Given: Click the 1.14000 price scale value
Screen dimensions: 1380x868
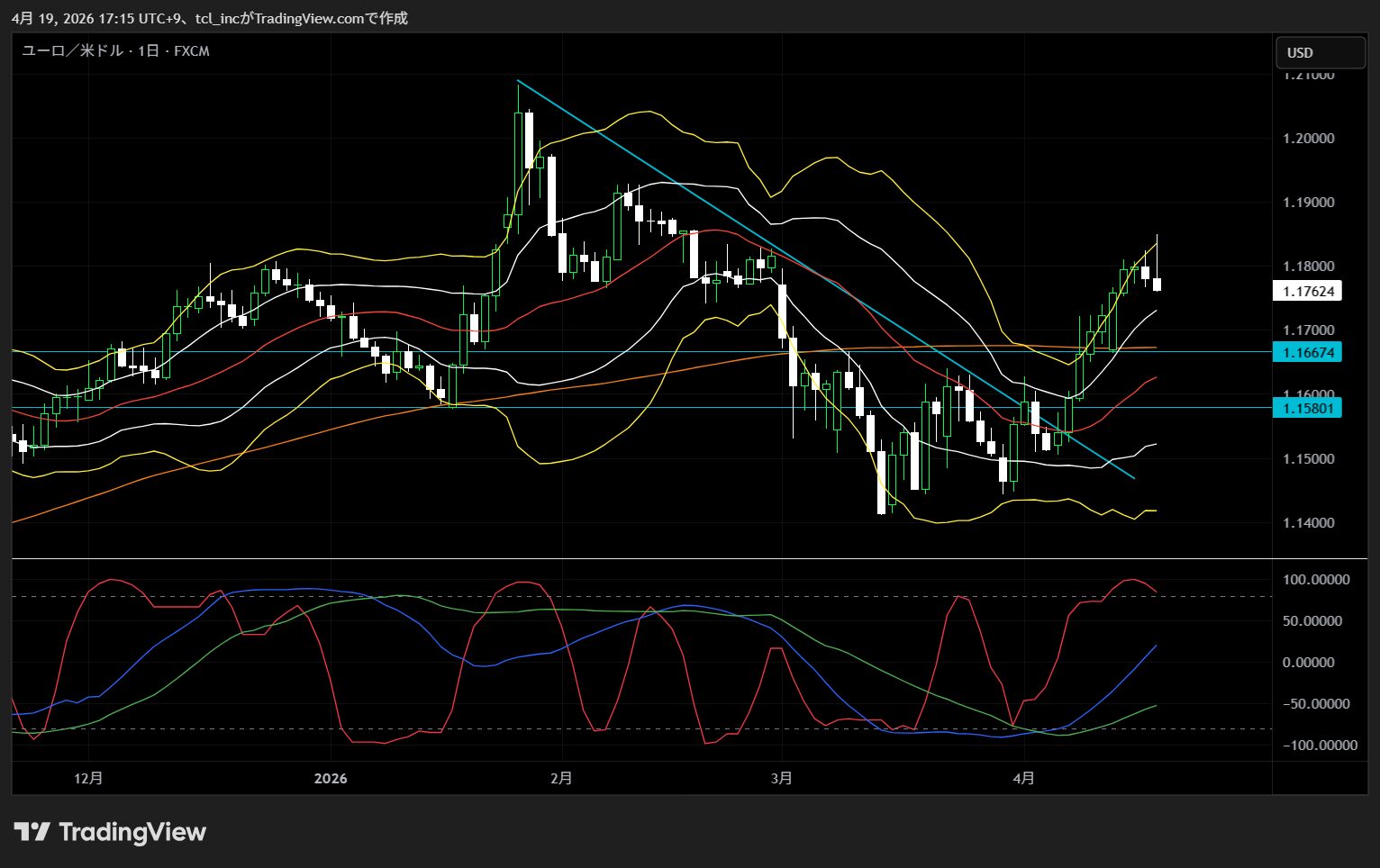Looking at the screenshot, I should 1308,523.
